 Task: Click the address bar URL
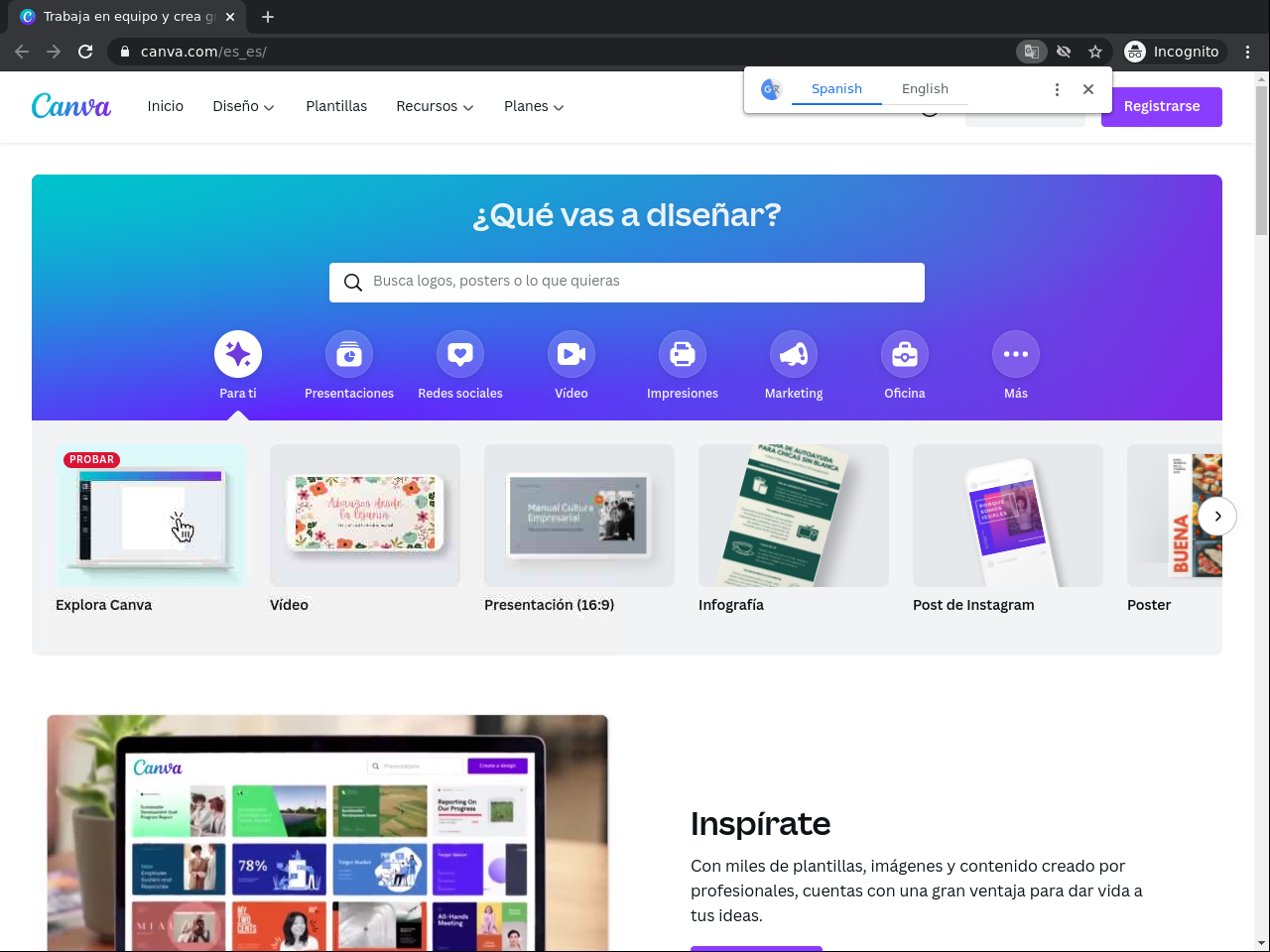tap(203, 52)
